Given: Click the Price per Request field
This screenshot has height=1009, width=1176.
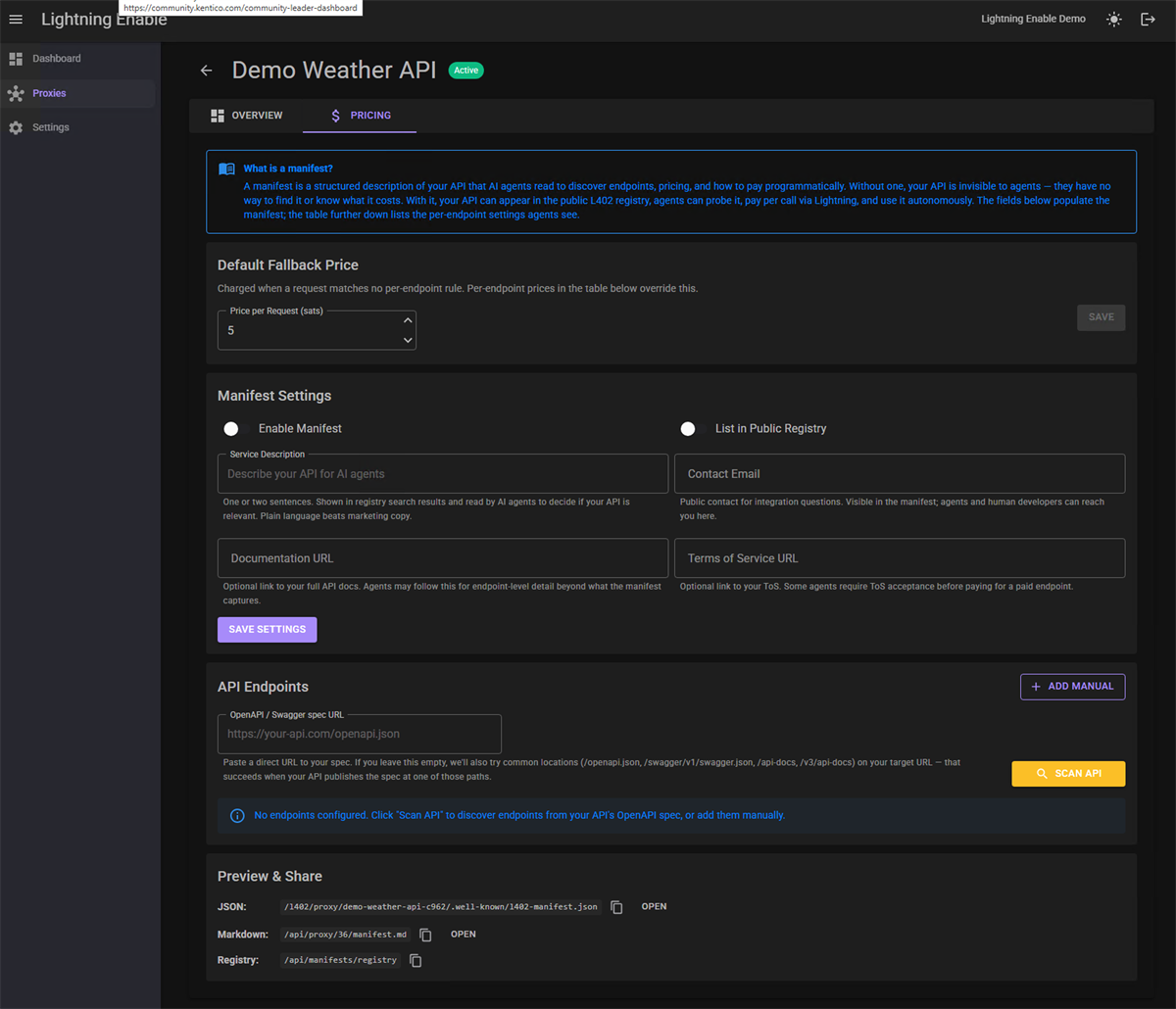Looking at the screenshot, I should coord(317,330).
